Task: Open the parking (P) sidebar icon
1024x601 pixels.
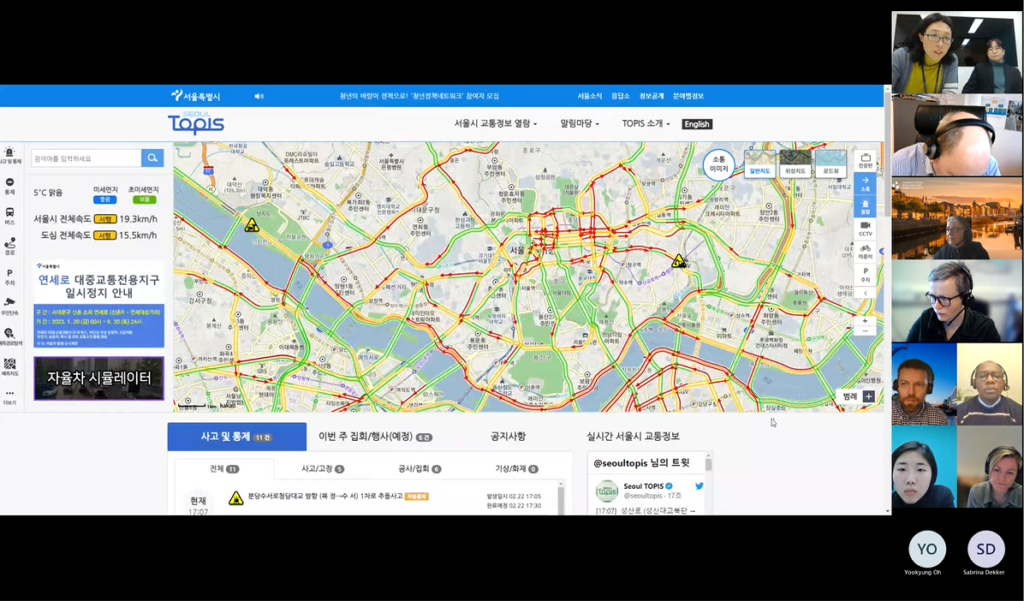Action: point(10,277)
